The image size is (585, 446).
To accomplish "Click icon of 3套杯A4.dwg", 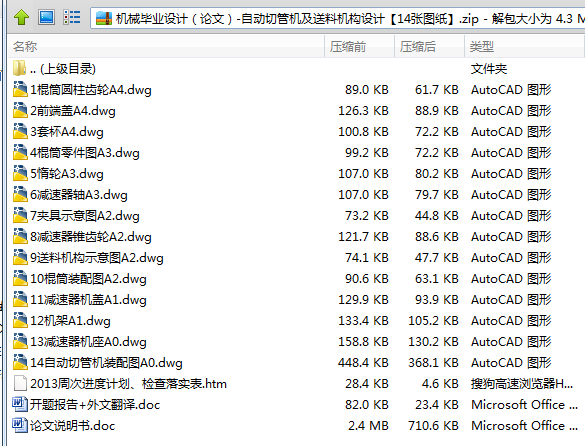I will click(x=20, y=131).
